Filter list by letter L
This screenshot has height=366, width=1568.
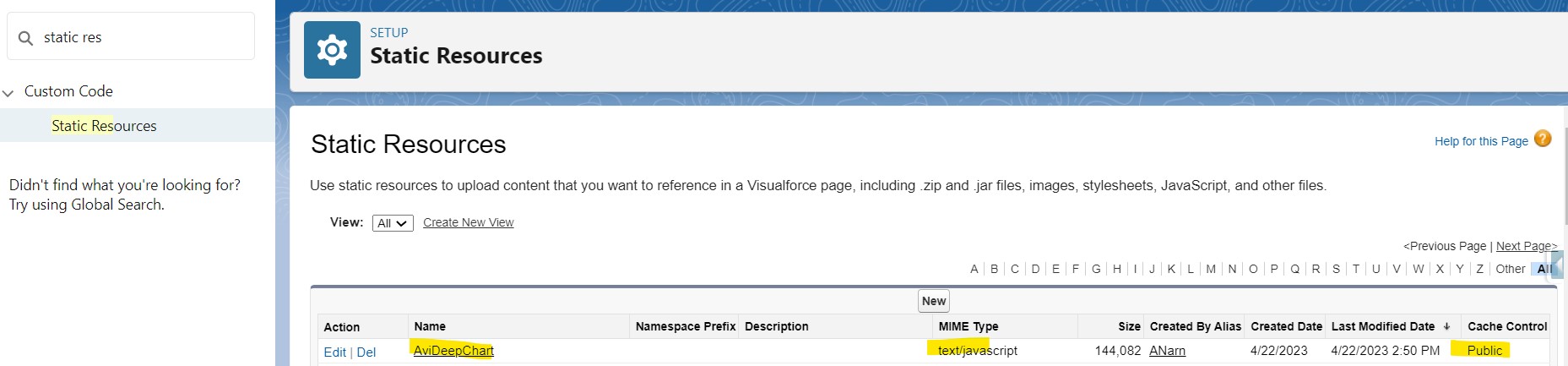click(1191, 269)
